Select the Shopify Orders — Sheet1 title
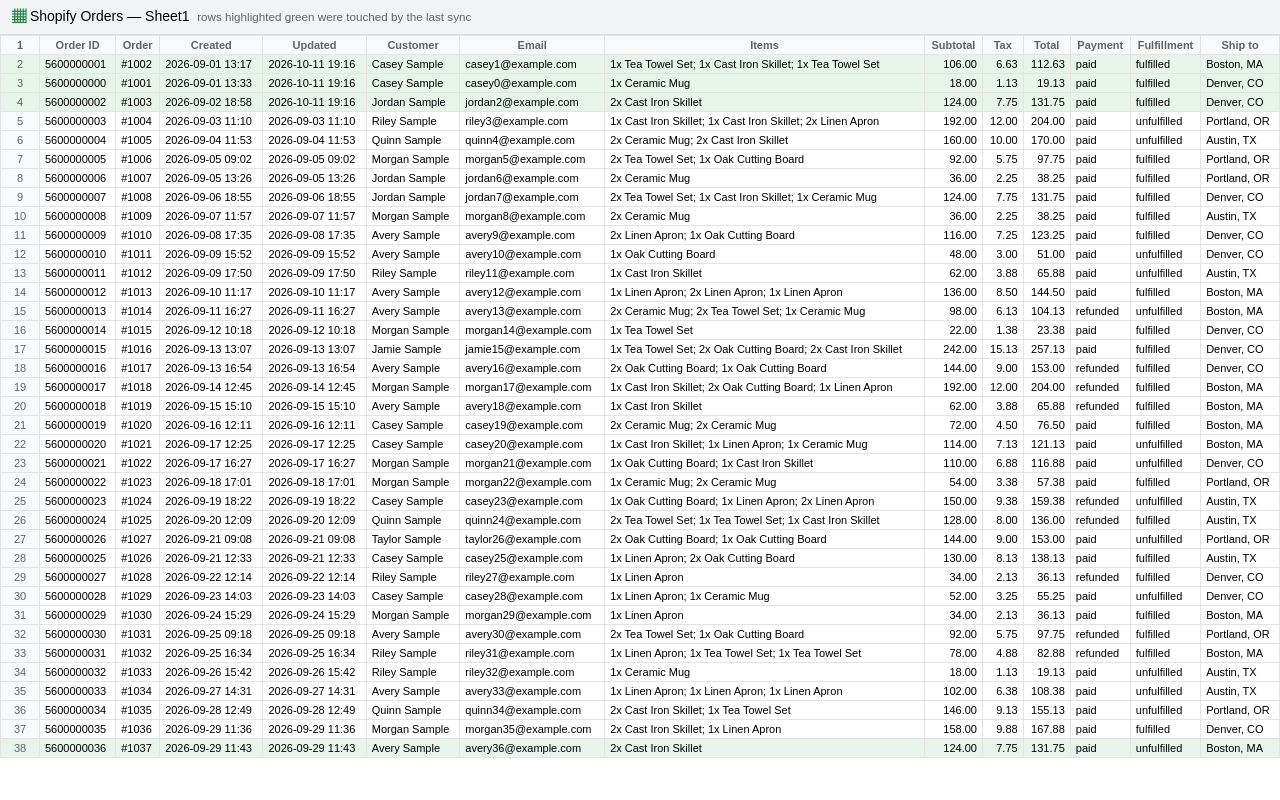This screenshot has width=1280, height=800. point(109,16)
